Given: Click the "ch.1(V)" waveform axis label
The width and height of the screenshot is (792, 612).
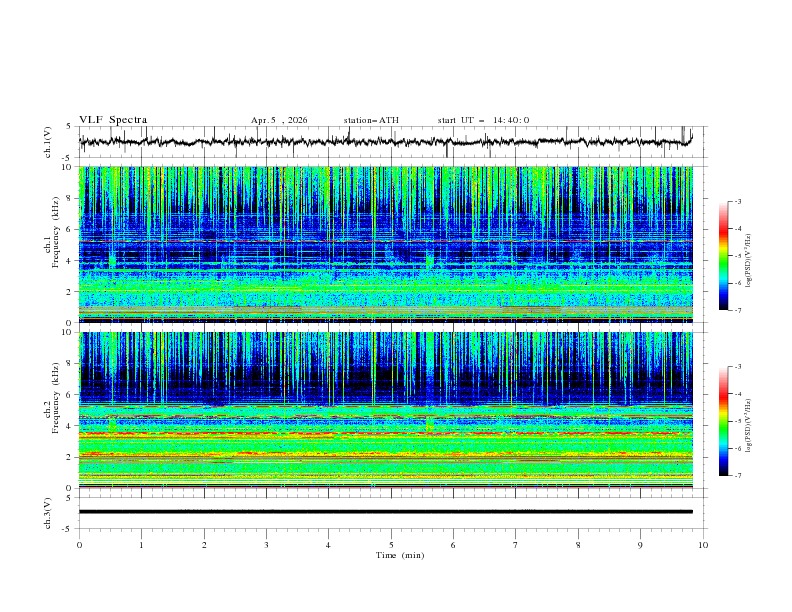Looking at the screenshot, I should (x=48, y=142).
